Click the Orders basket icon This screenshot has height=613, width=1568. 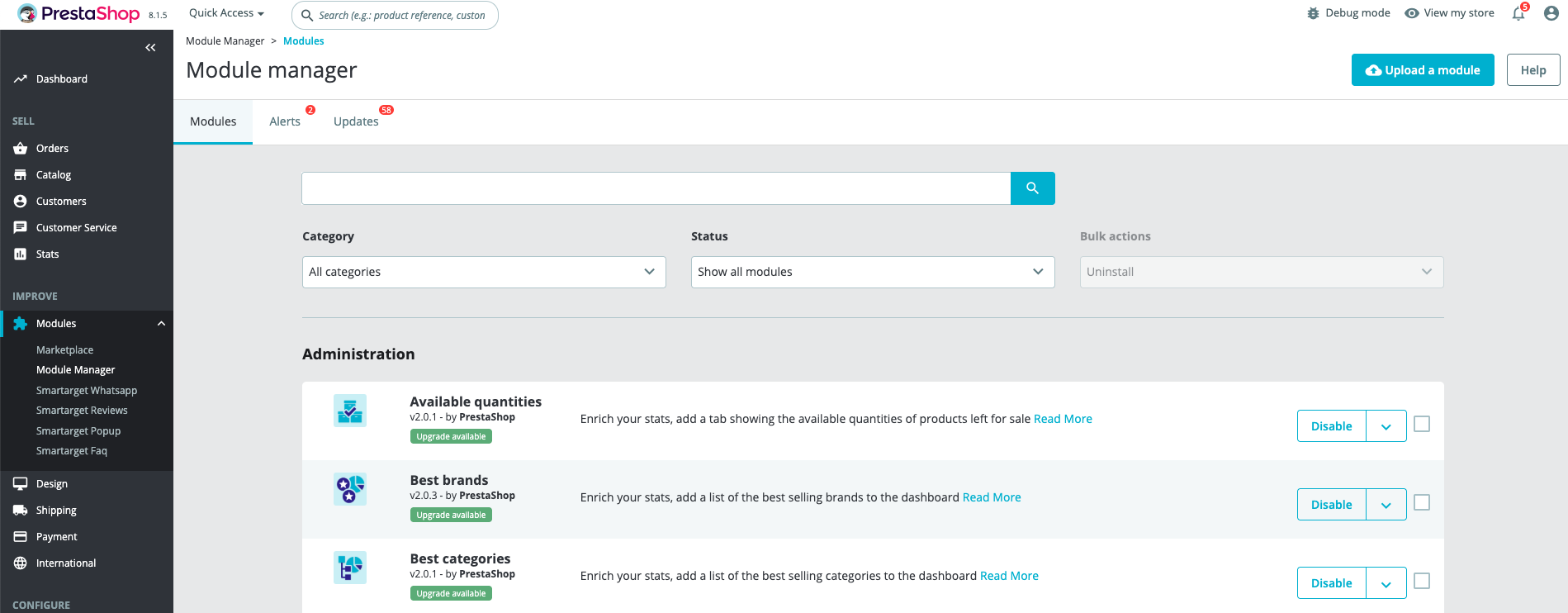[x=21, y=149]
